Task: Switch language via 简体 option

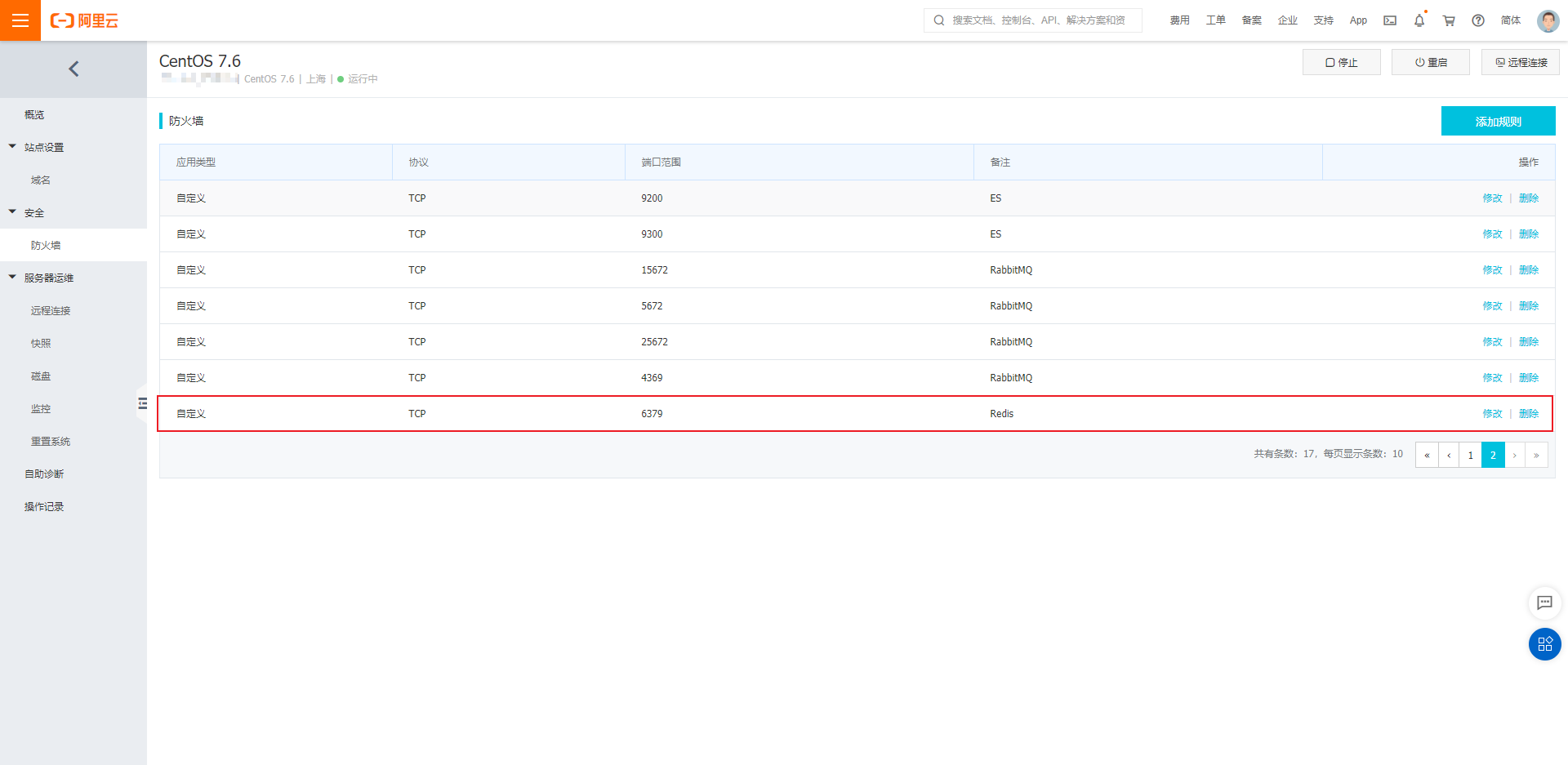Action: click(1510, 20)
